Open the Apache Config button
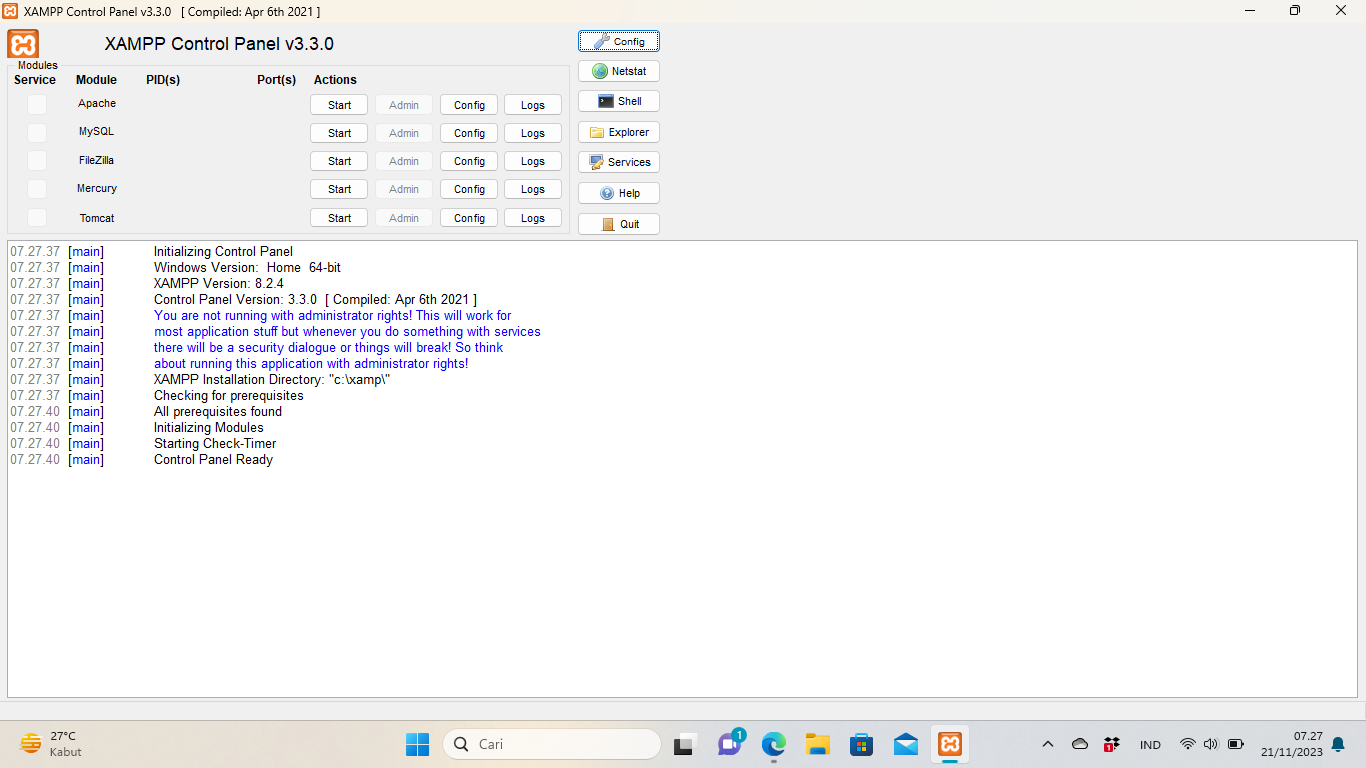Screen dimensions: 1366x768 (468, 104)
